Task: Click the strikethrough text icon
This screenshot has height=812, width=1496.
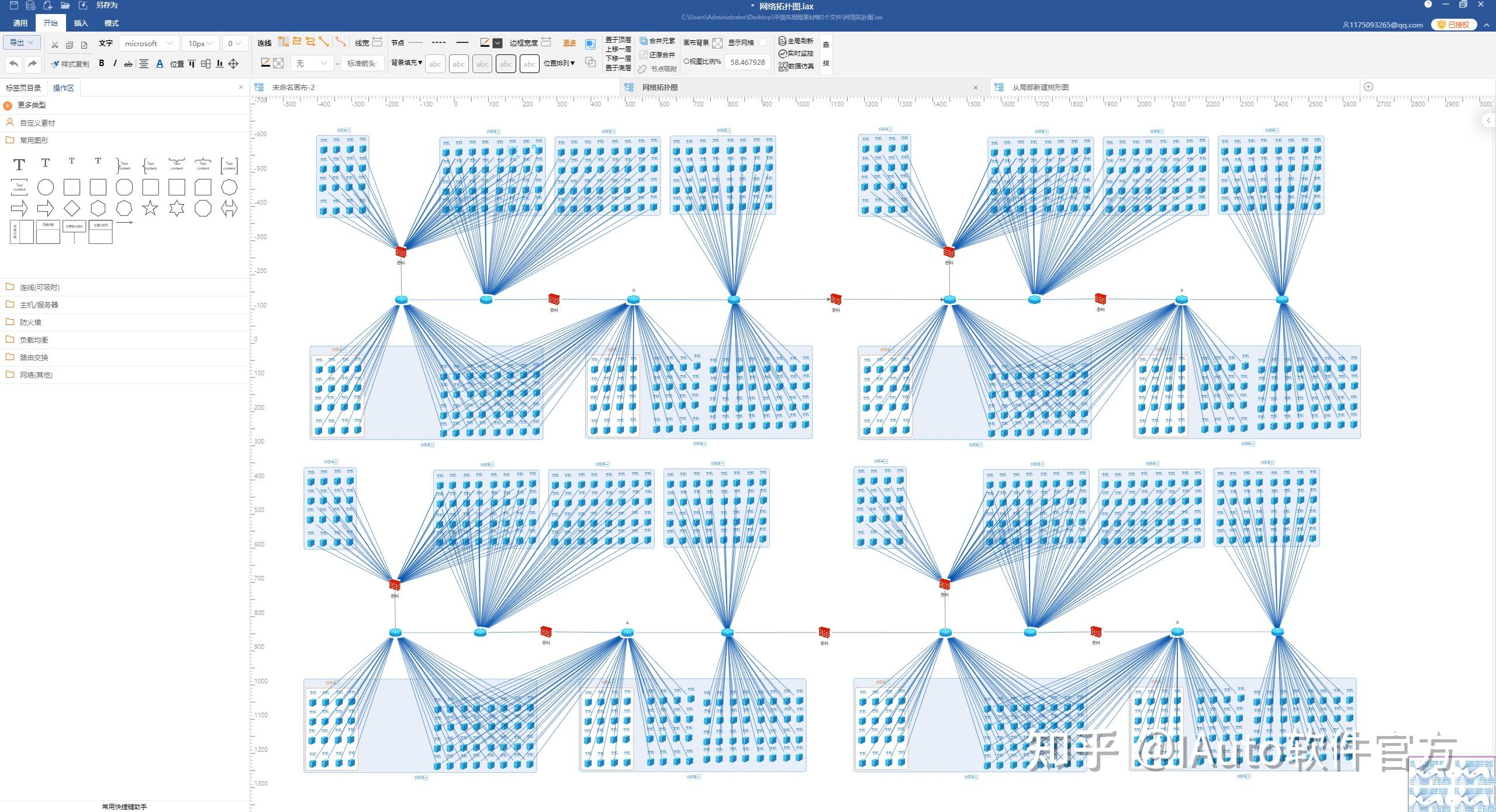Action: [128, 64]
